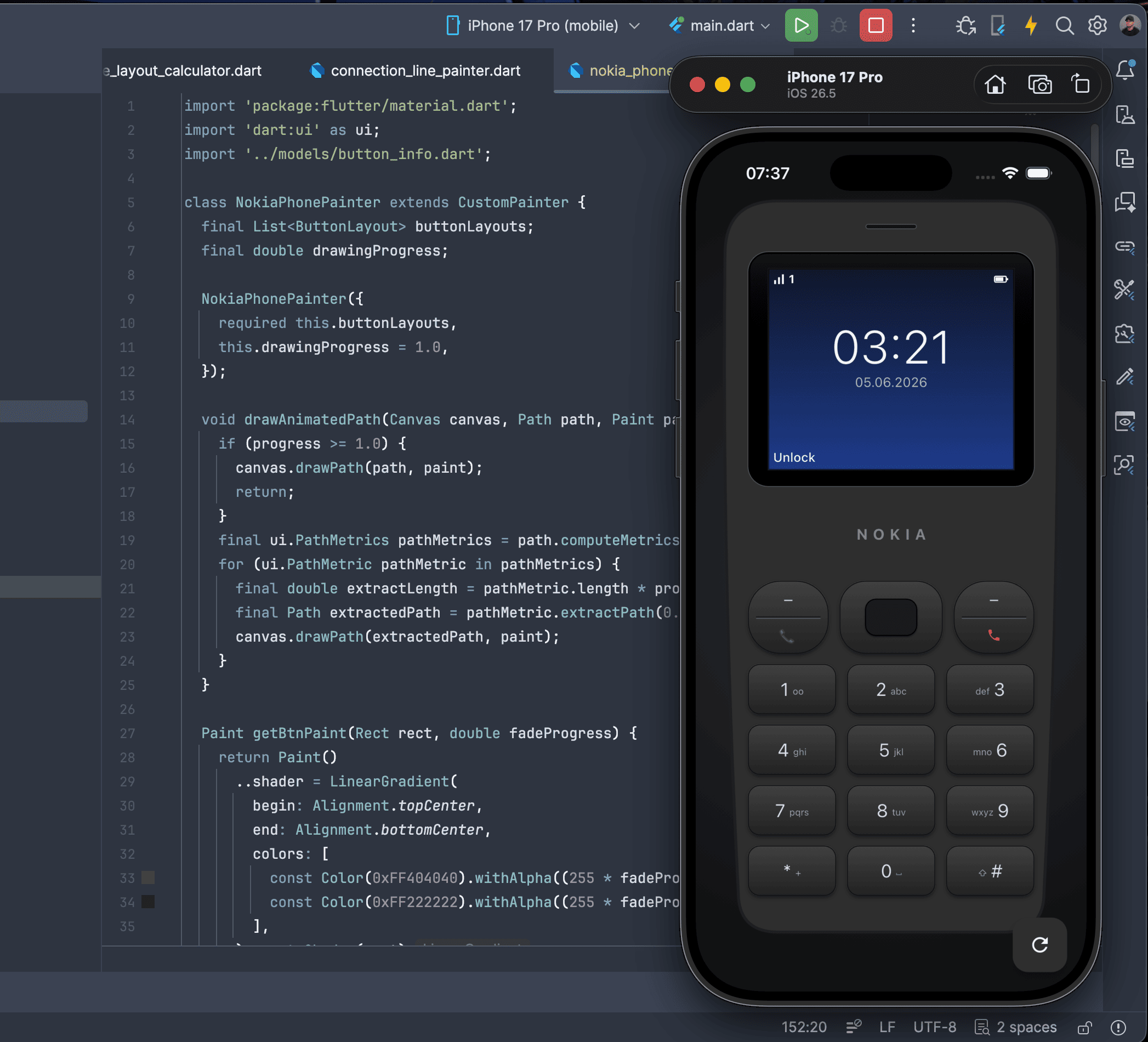Run the app with the green play button
The width and height of the screenshot is (1148, 1042).
pos(801,26)
